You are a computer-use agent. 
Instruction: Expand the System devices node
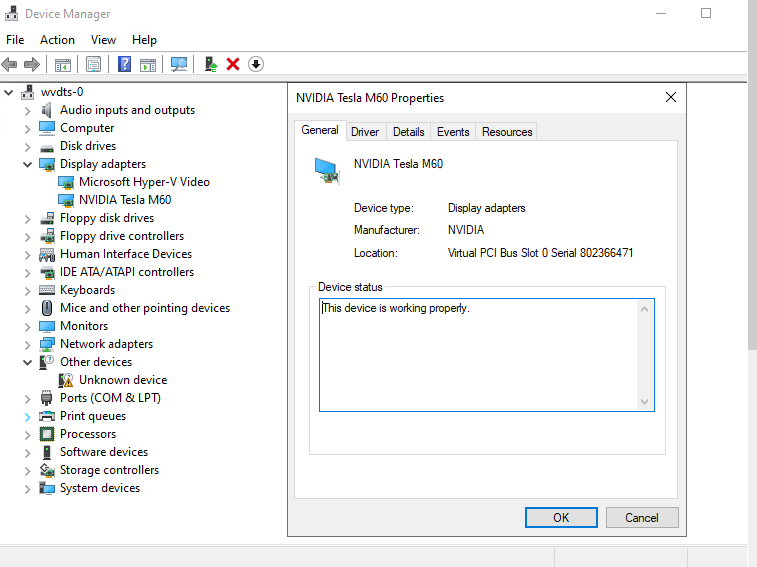pyautogui.click(x=28, y=489)
